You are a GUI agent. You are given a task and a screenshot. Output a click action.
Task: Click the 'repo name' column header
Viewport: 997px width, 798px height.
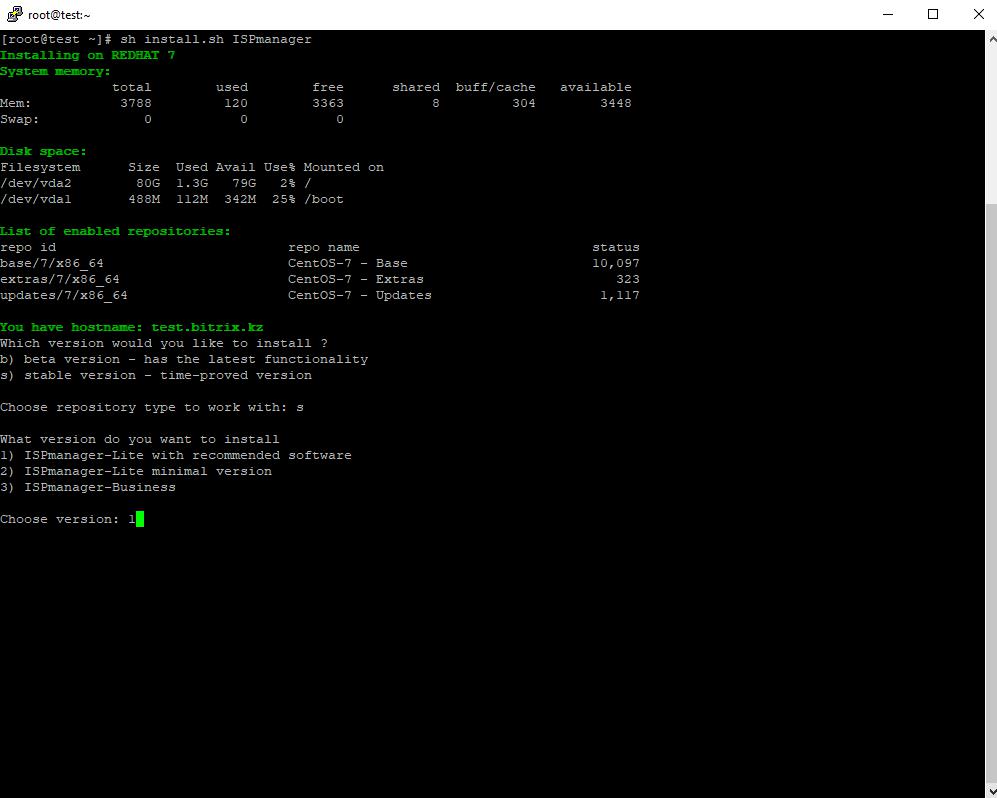pos(324,247)
